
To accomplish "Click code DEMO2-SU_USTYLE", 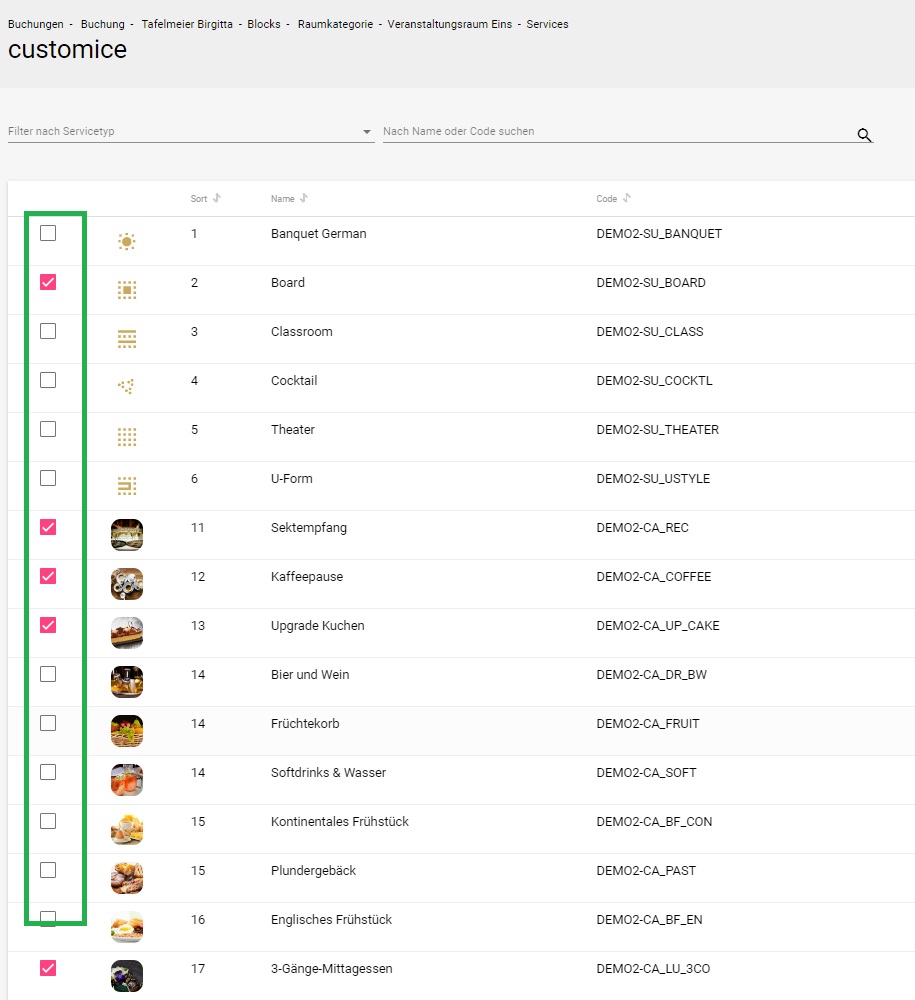I will (653, 479).
